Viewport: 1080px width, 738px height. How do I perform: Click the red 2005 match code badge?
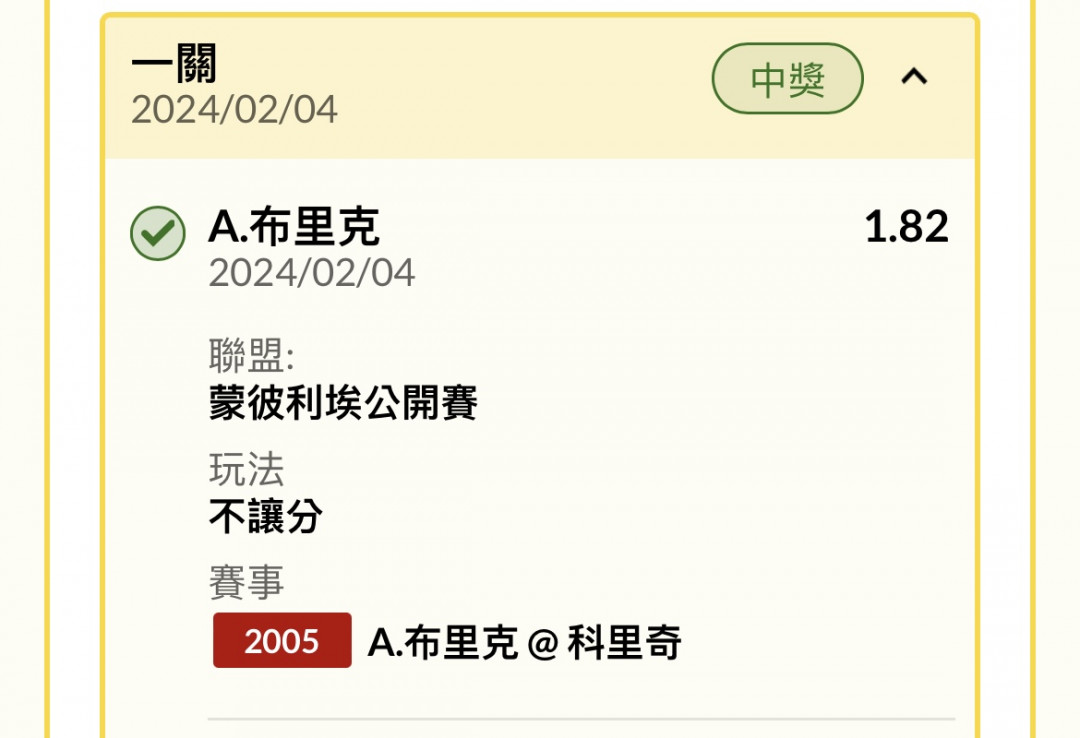tap(282, 640)
